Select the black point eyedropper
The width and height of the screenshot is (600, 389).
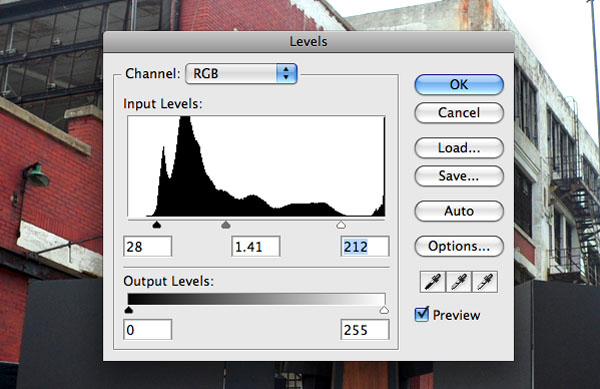(433, 282)
